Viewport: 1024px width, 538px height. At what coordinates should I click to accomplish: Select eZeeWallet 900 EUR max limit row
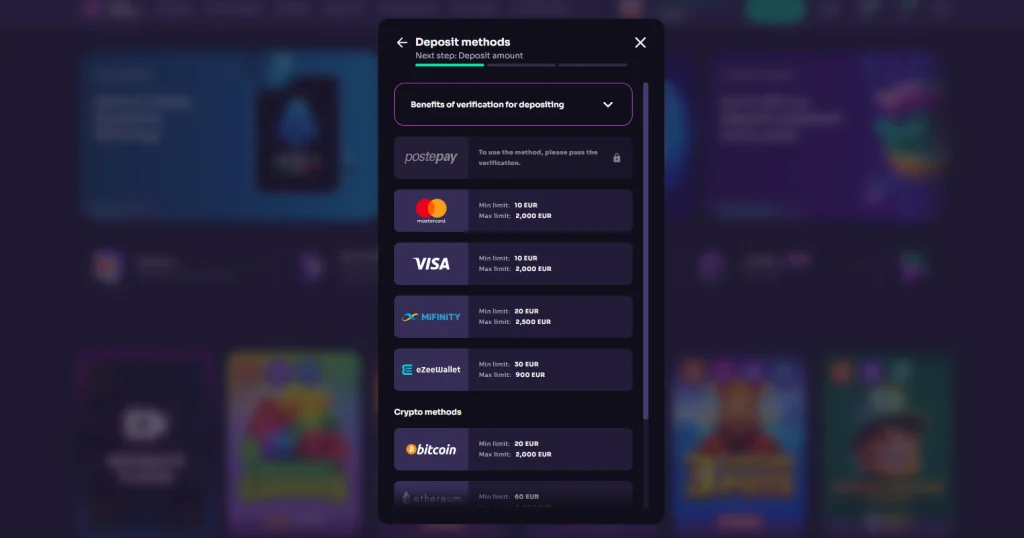coord(513,370)
